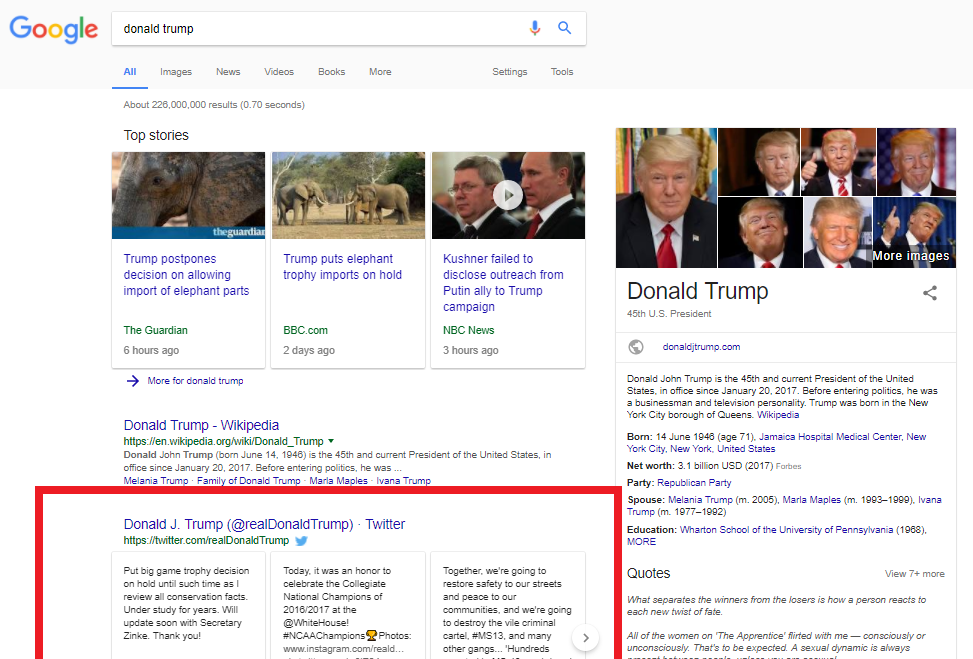
Task: Expand MORE under Education
Action: pyautogui.click(x=641, y=542)
